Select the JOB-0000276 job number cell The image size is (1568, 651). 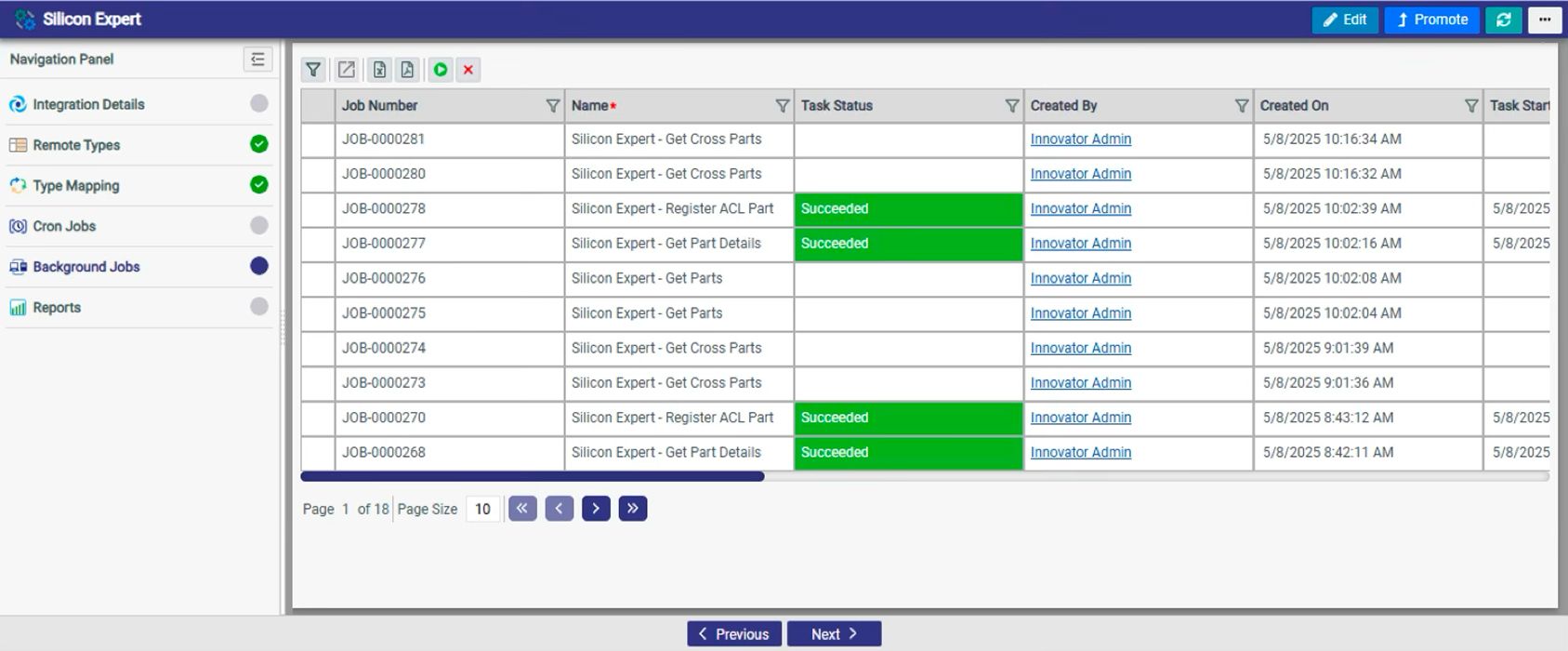(x=450, y=279)
